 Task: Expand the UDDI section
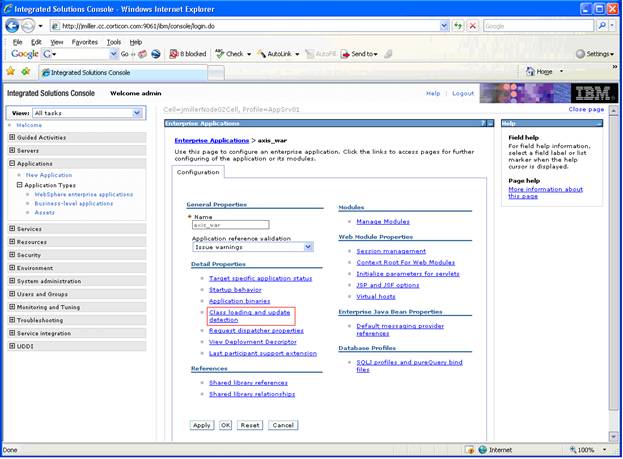coord(12,346)
